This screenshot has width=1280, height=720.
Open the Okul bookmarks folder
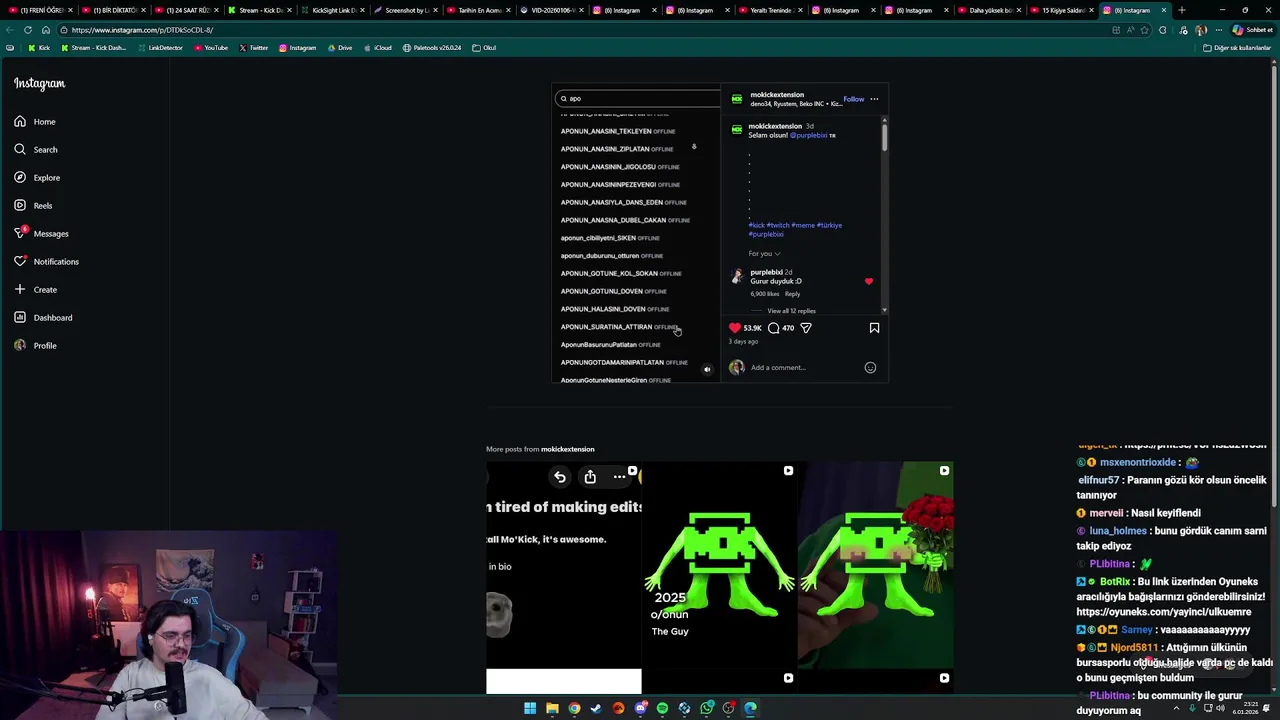tap(484, 48)
